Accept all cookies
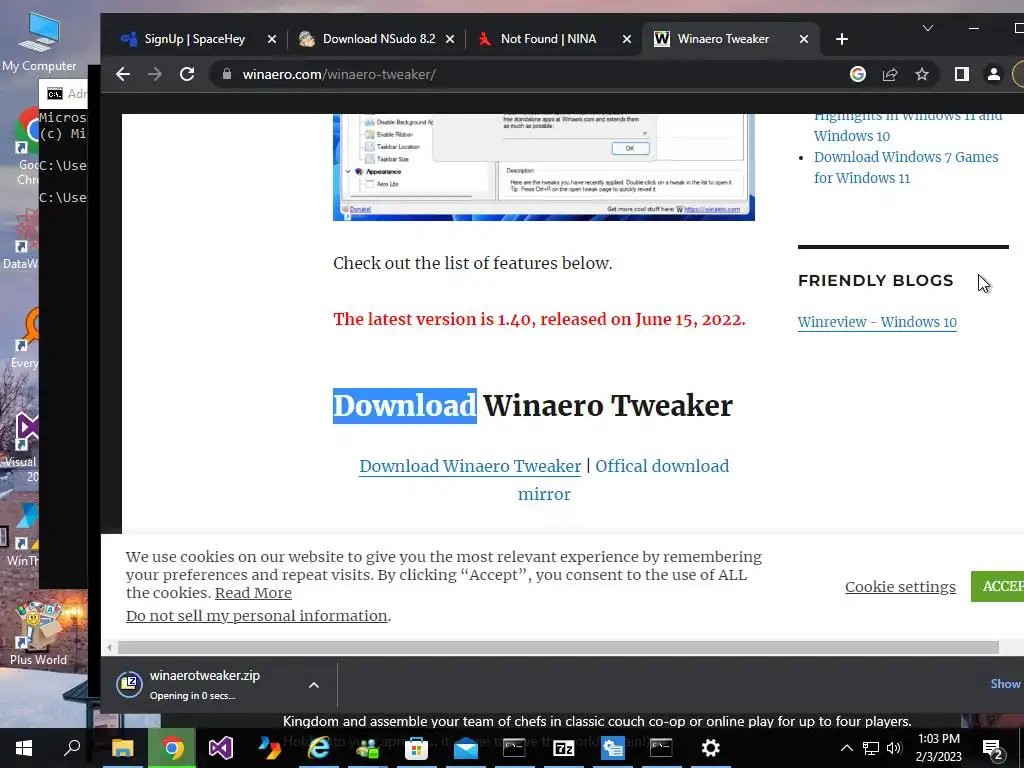 coord(997,586)
